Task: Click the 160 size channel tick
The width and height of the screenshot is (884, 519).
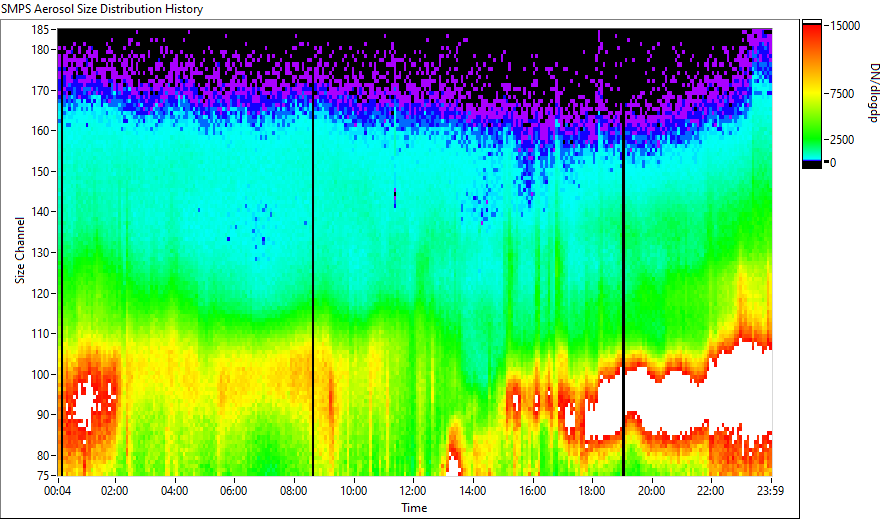Action: (39, 131)
